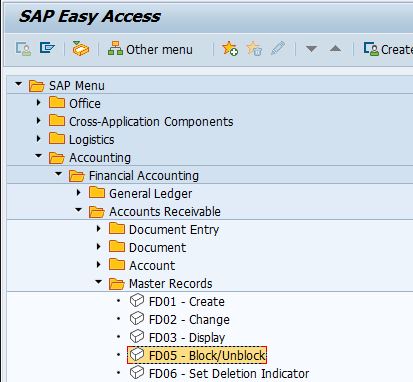Expand the Account folder arrow
The height and width of the screenshot is (382, 413).
click(x=99, y=265)
